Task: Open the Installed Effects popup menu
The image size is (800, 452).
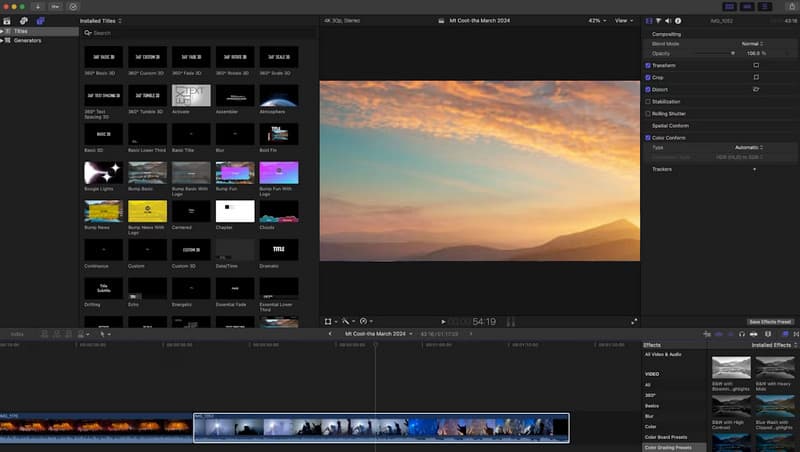Action: (x=774, y=345)
